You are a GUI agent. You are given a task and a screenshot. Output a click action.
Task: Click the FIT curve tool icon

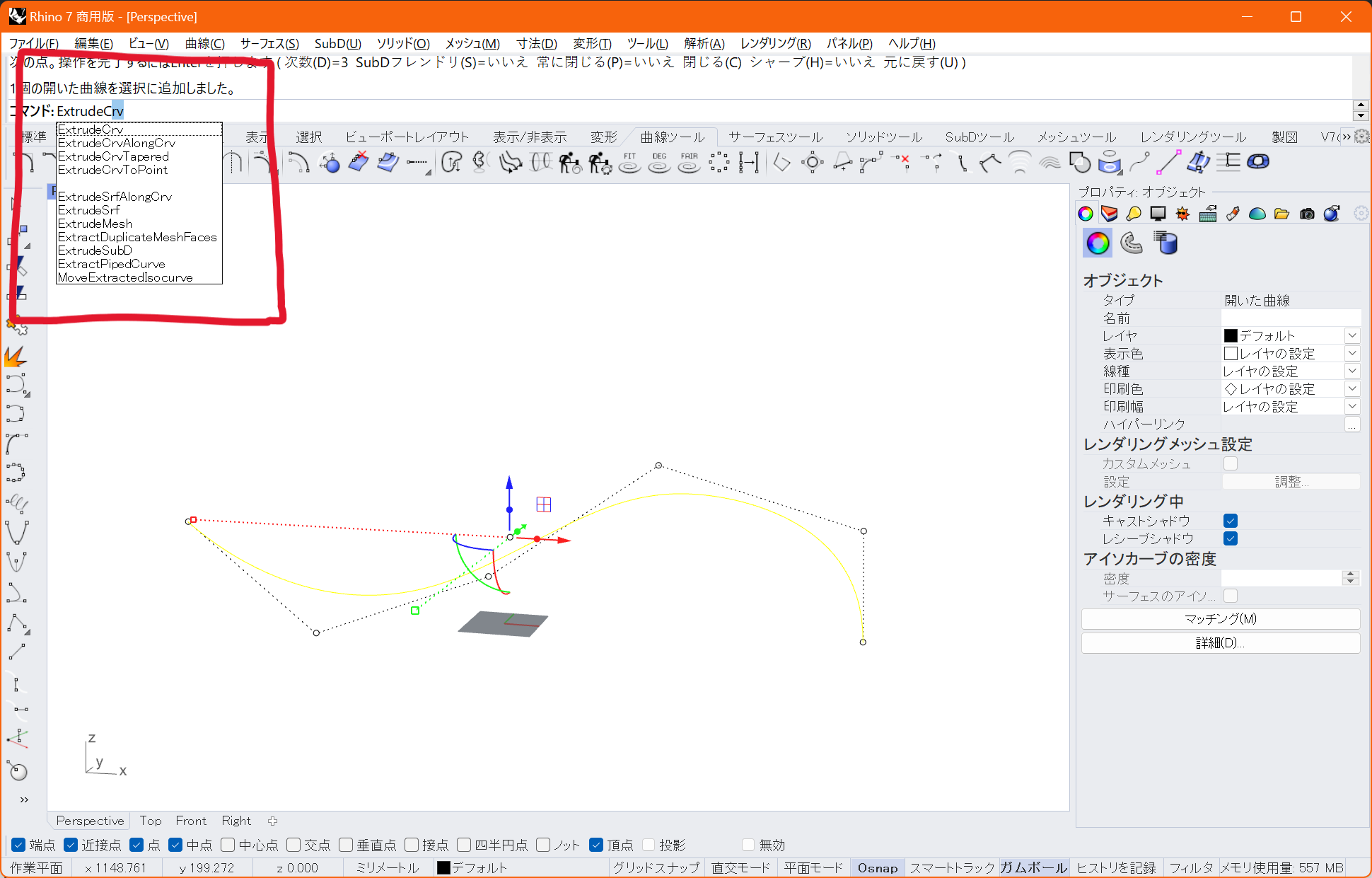click(x=629, y=163)
